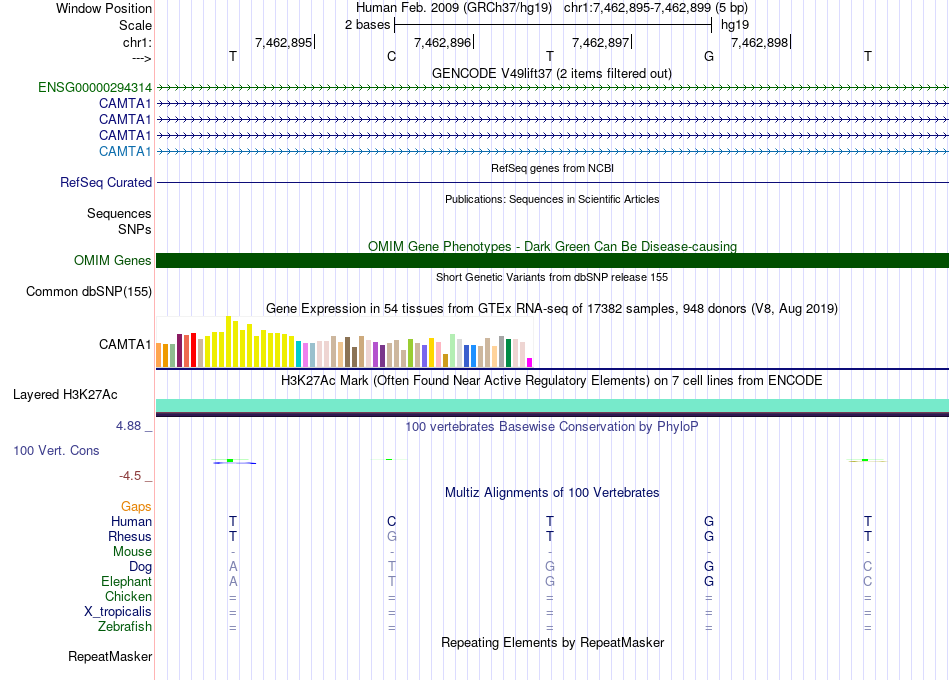This screenshot has height=680, width=950.
Task: Select the Rhesus species label
Action: (130, 537)
